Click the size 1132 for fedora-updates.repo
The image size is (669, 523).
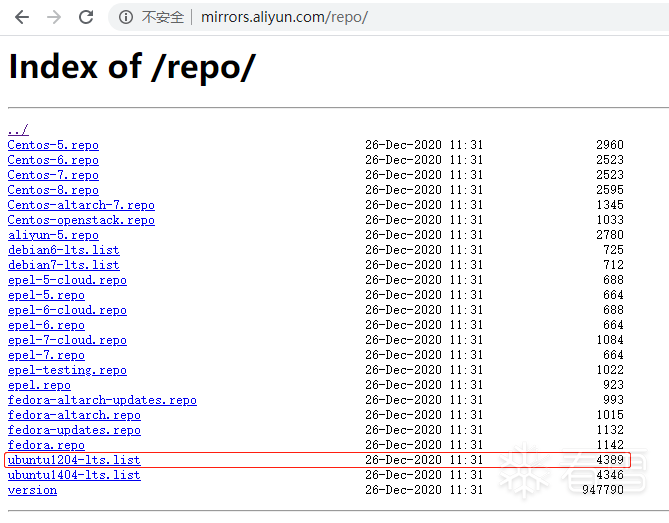click(x=610, y=430)
